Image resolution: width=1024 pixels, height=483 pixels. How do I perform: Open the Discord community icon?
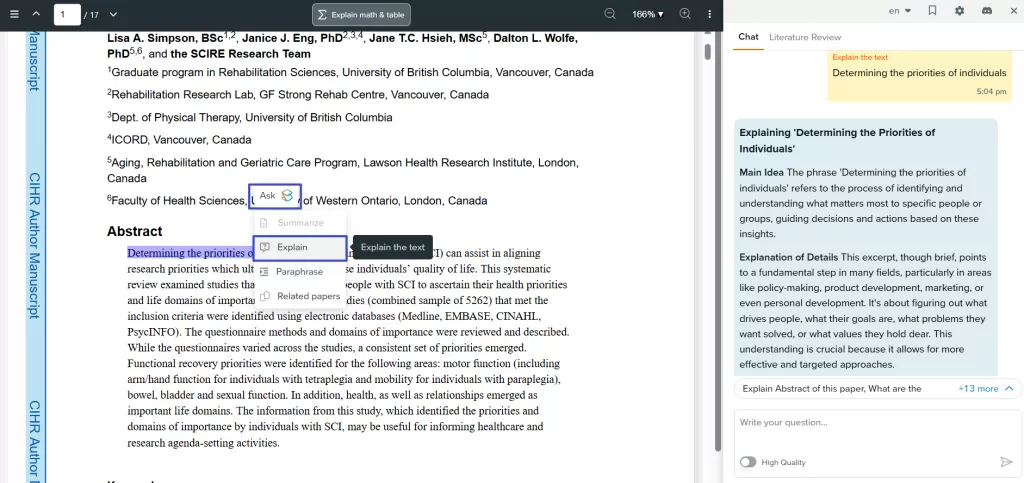coord(987,11)
